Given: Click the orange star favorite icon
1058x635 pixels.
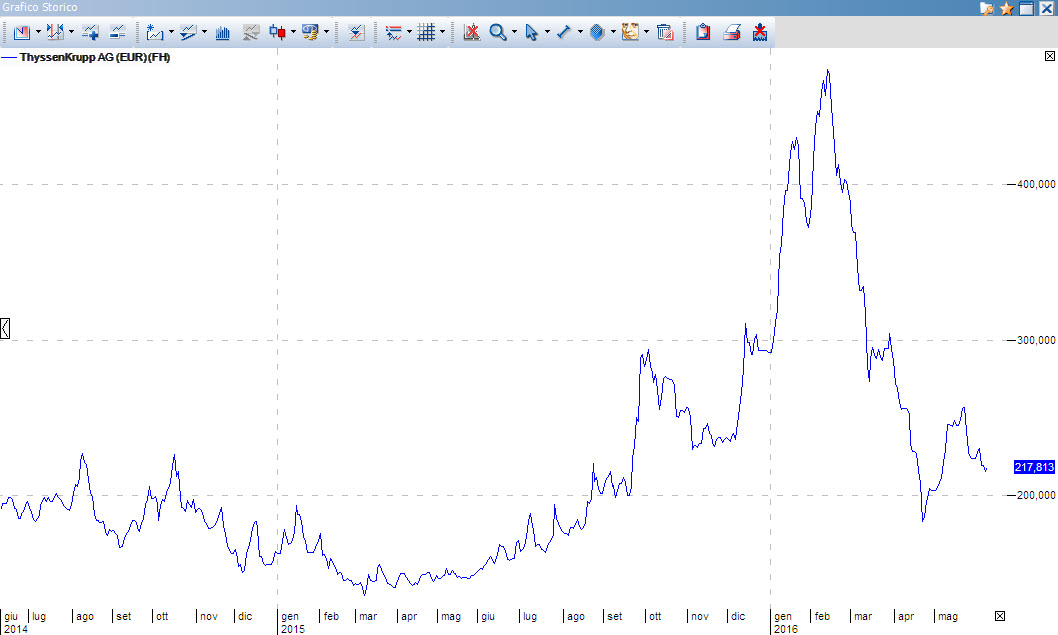Looking at the screenshot, I should click(1007, 8).
